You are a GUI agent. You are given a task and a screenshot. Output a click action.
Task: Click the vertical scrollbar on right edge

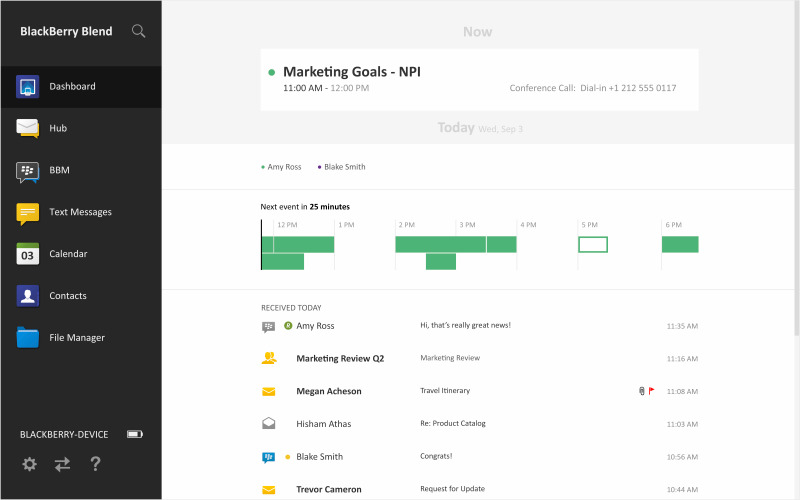pyautogui.click(x=796, y=168)
